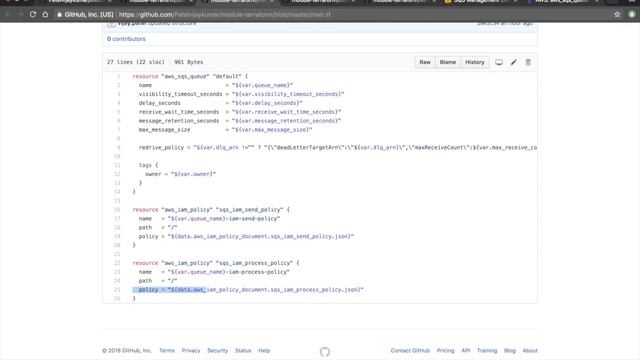Select line number 22 of sqs_iam_process_policy
Screen dimensions: 640x360
(117, 263)
